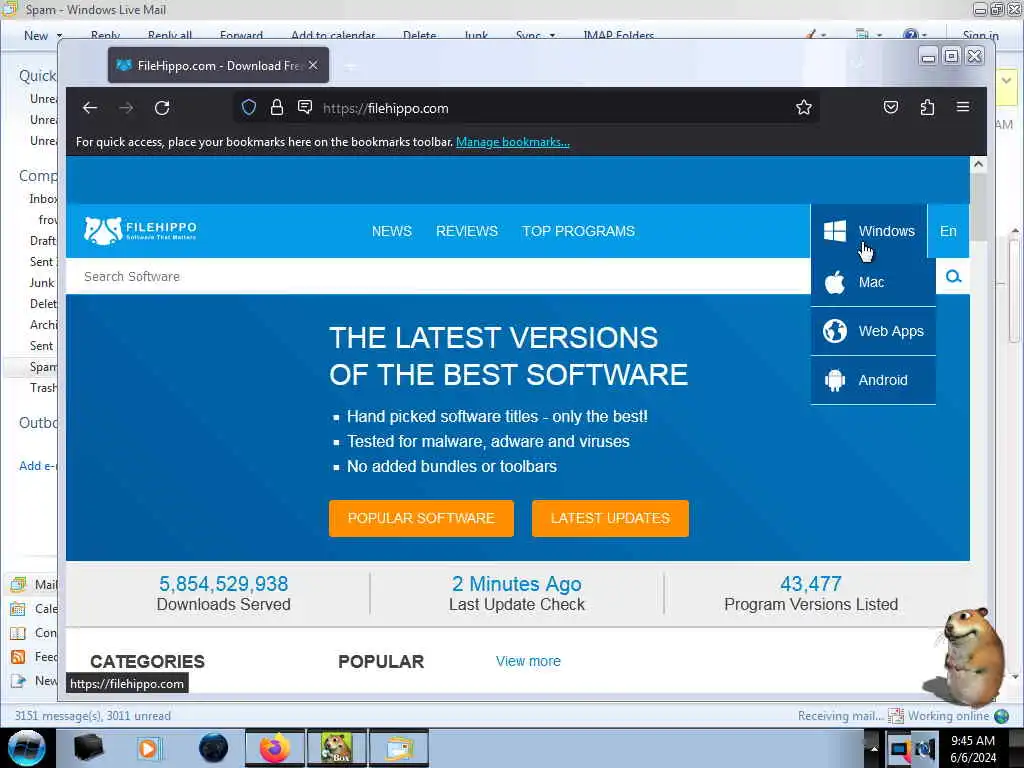Screen dimensions: 1024x768
Task: Open Firefox extensions menu
Action: coord(927,107)
